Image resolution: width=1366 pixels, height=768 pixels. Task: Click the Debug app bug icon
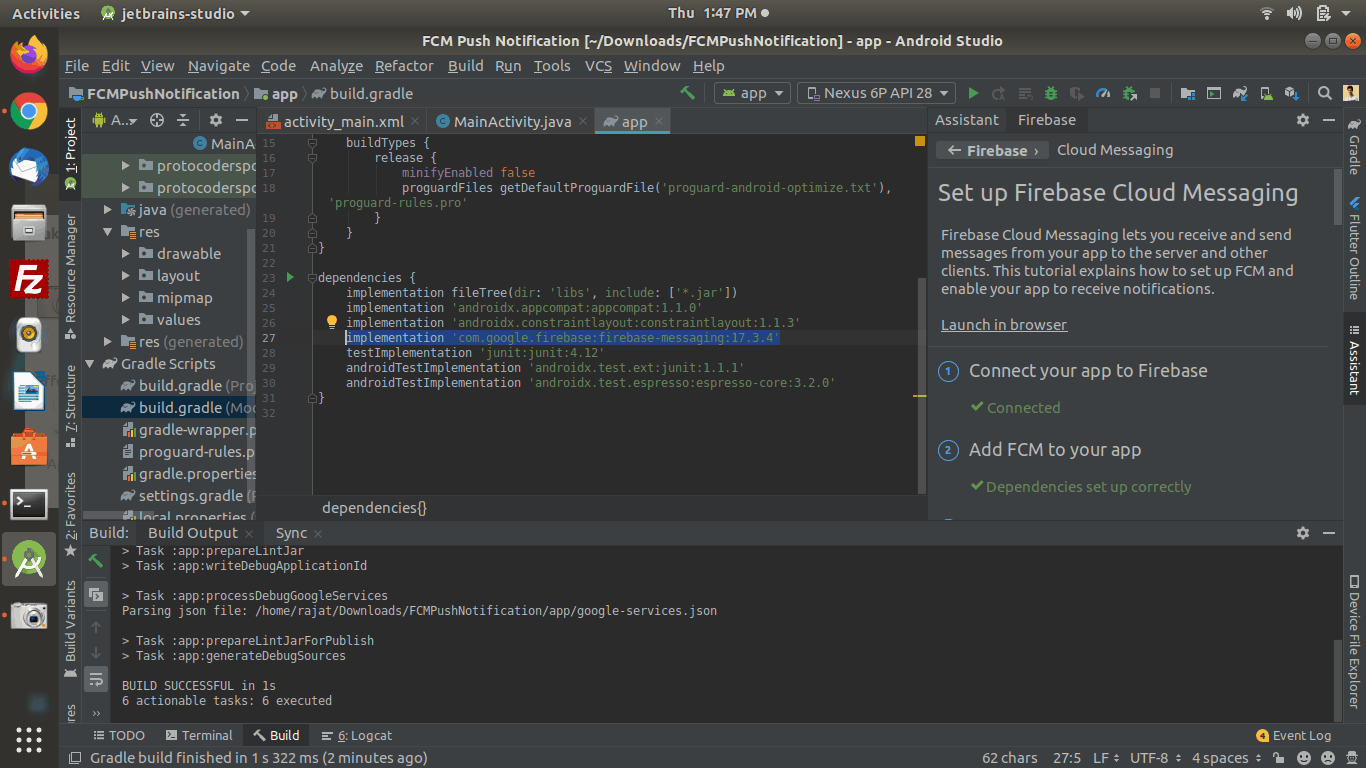[1050, 93]
